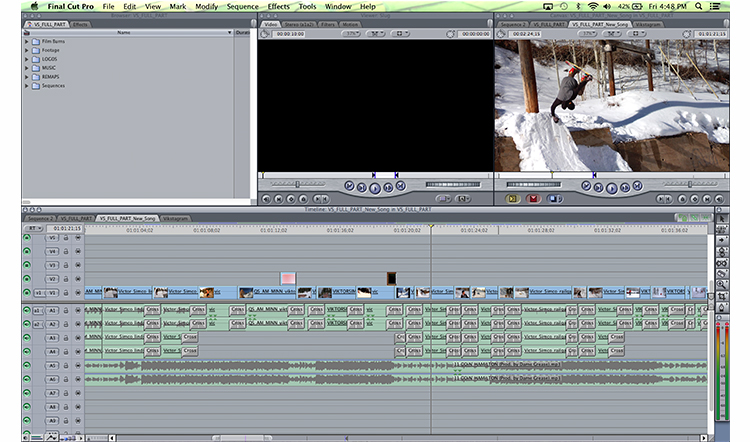
Task: Toggle visibility of video track V5
Action: click(27, 238)
